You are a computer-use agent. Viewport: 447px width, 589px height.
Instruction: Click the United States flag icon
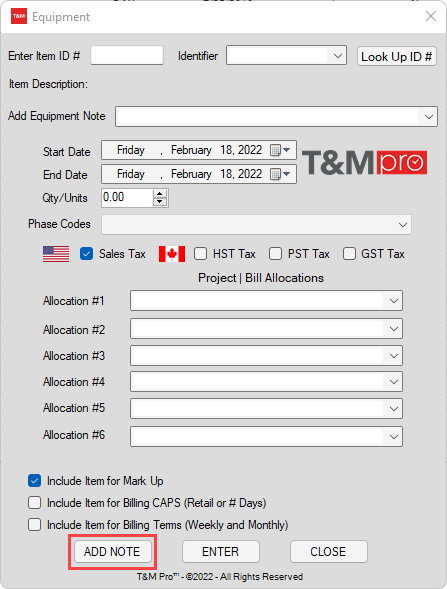pyautogui.click(x=56, y=254)
